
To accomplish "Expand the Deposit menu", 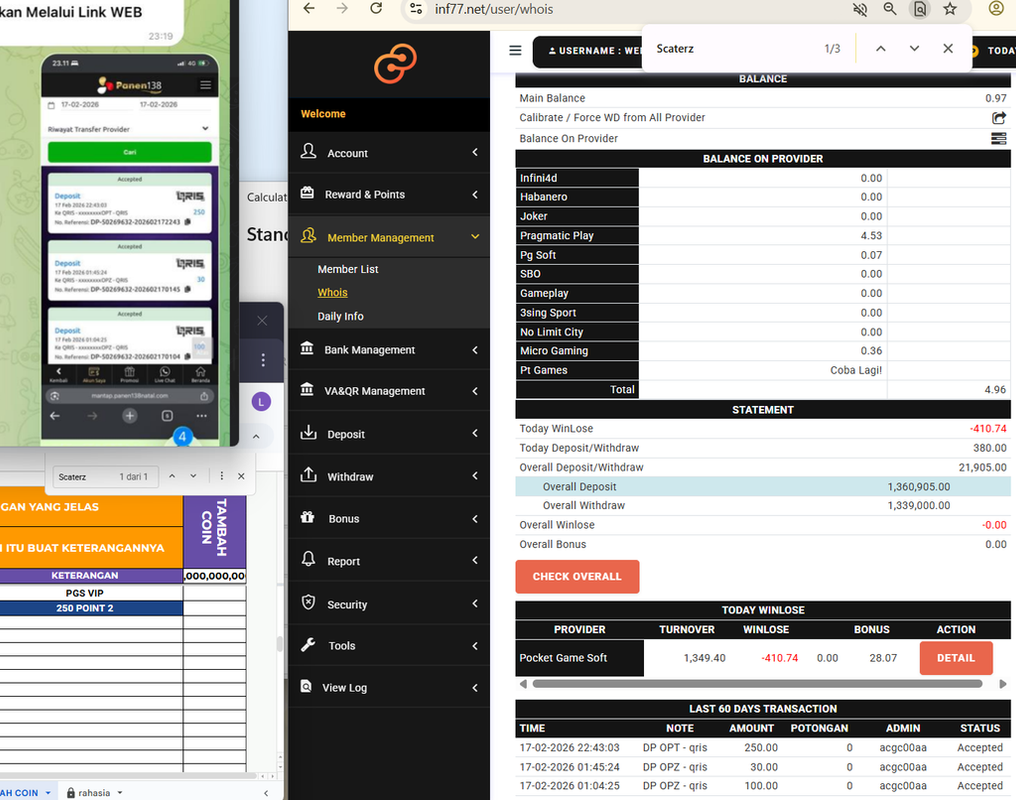I will (389, 434).
